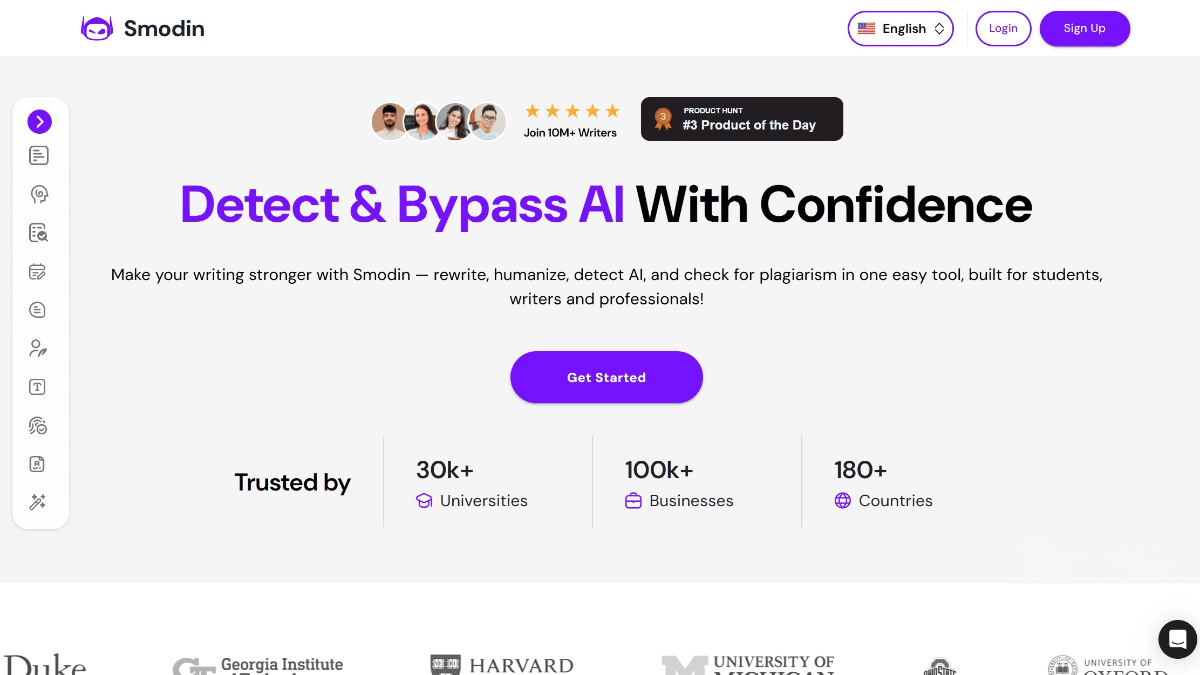Select the article writer document icon in sidebar
Image resolution: width=1200 pixels, height=675 pixels.
pyautogui.click(x=38, y=155)
